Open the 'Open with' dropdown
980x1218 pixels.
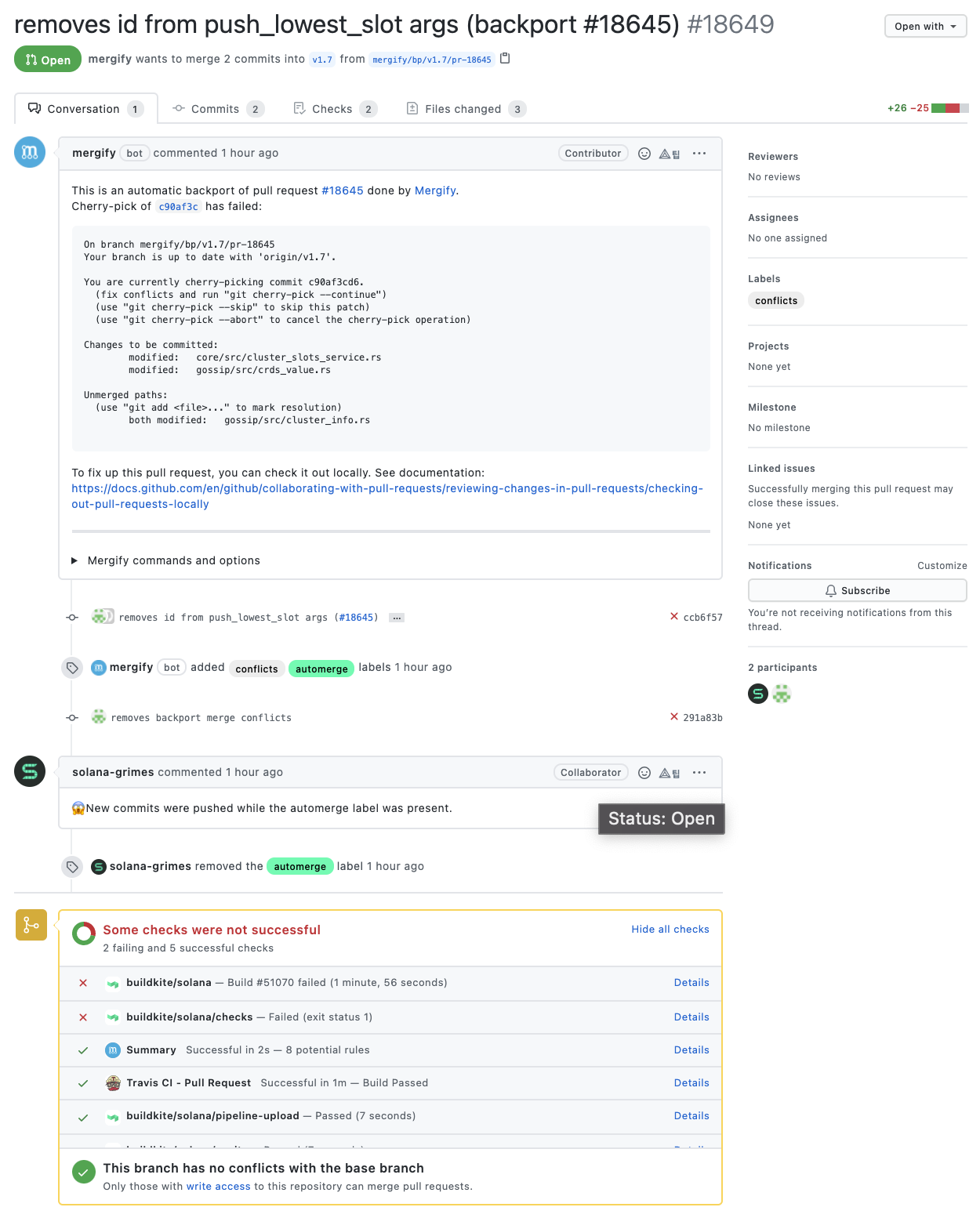[x=925, y=26]
